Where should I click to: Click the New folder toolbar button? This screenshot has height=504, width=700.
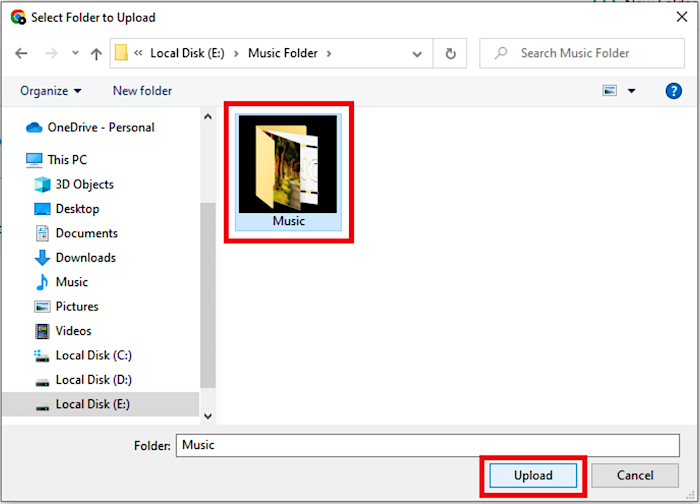pos(142,91)
